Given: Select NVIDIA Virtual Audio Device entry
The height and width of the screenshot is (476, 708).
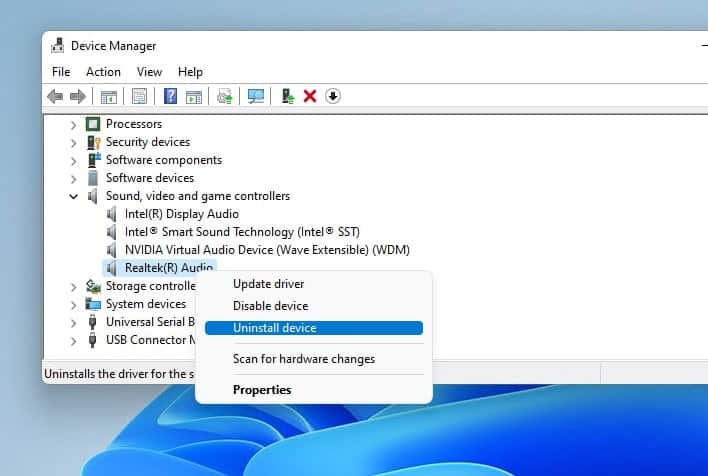Looking at the screenshot, I should click(x=267, y=250).
